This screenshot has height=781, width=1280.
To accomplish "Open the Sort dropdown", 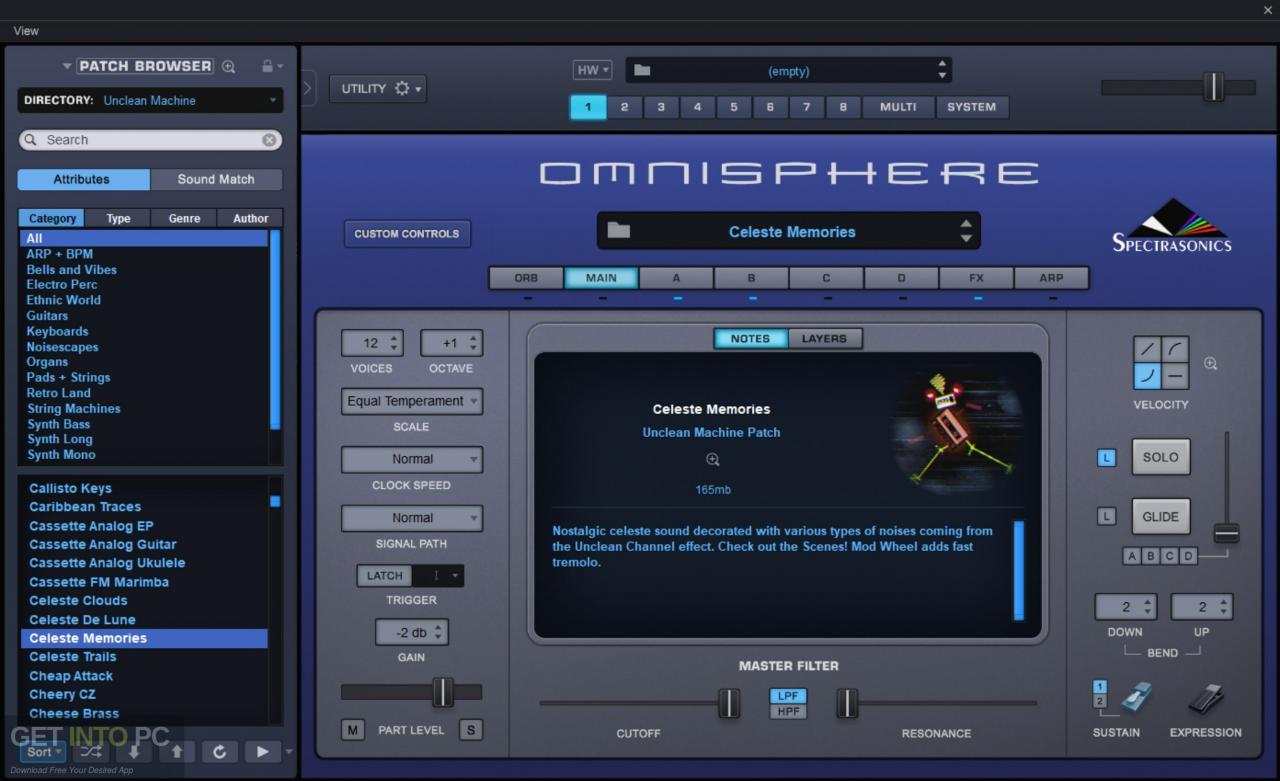I will [x=44, y=751].
